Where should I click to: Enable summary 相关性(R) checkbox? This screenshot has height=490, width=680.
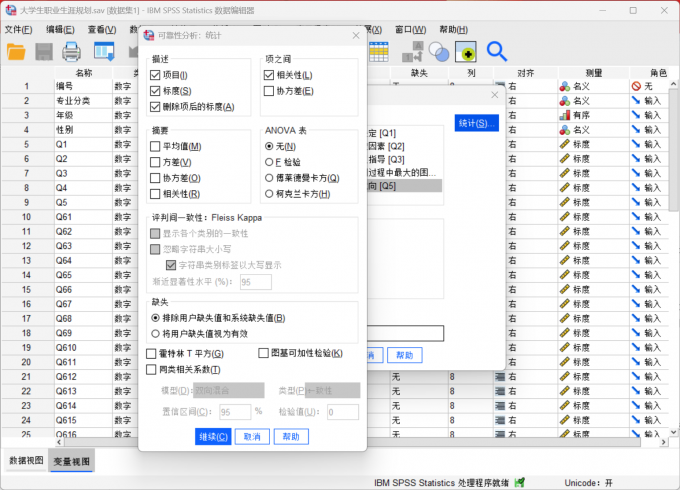155,194
